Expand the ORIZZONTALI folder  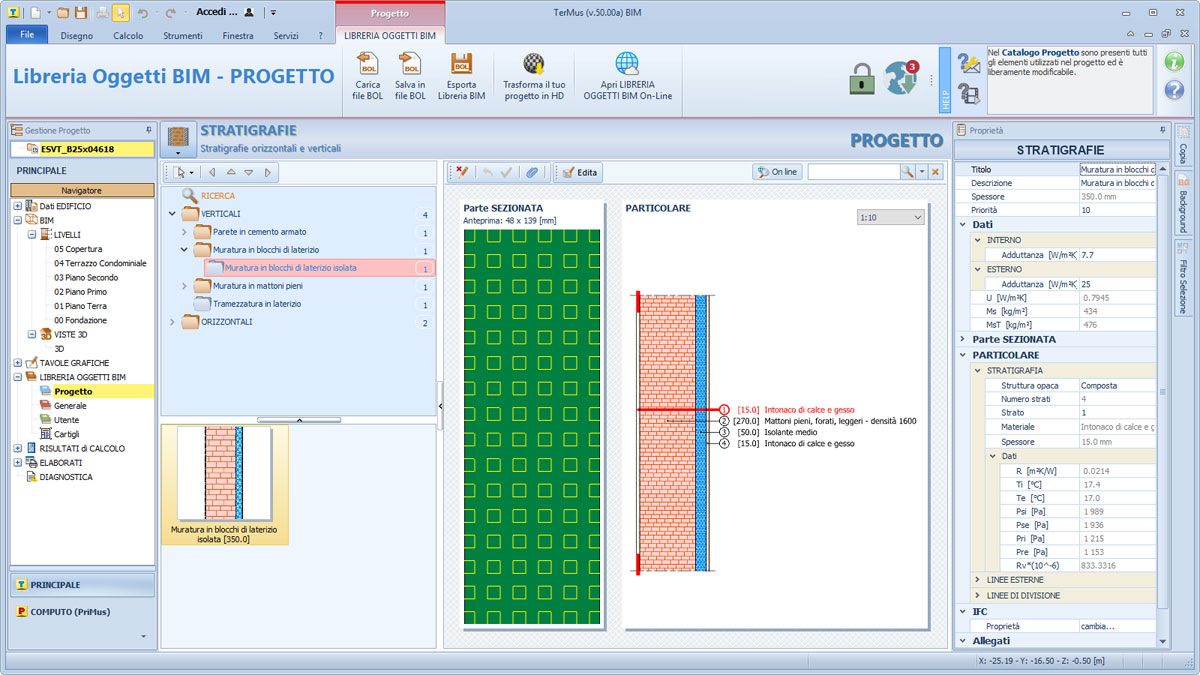click(172, 322)
